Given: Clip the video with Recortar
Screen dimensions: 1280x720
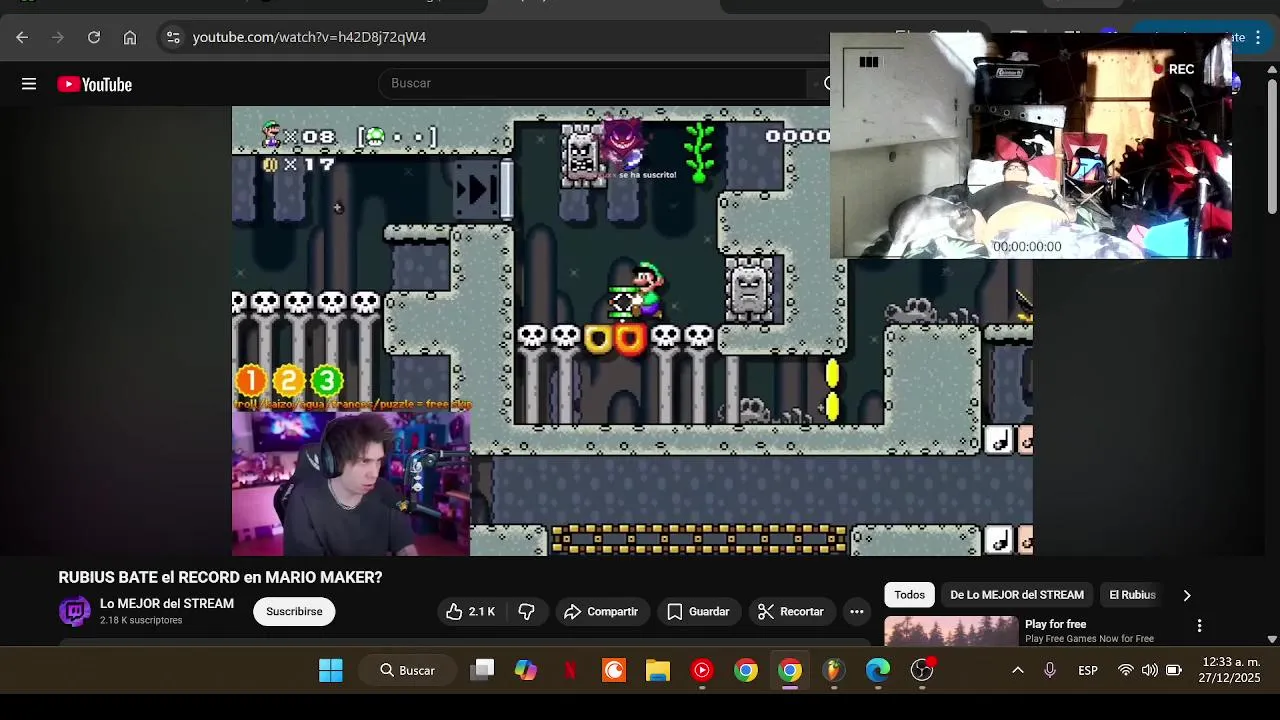Looking at the screenshot, I should point(791,611).
